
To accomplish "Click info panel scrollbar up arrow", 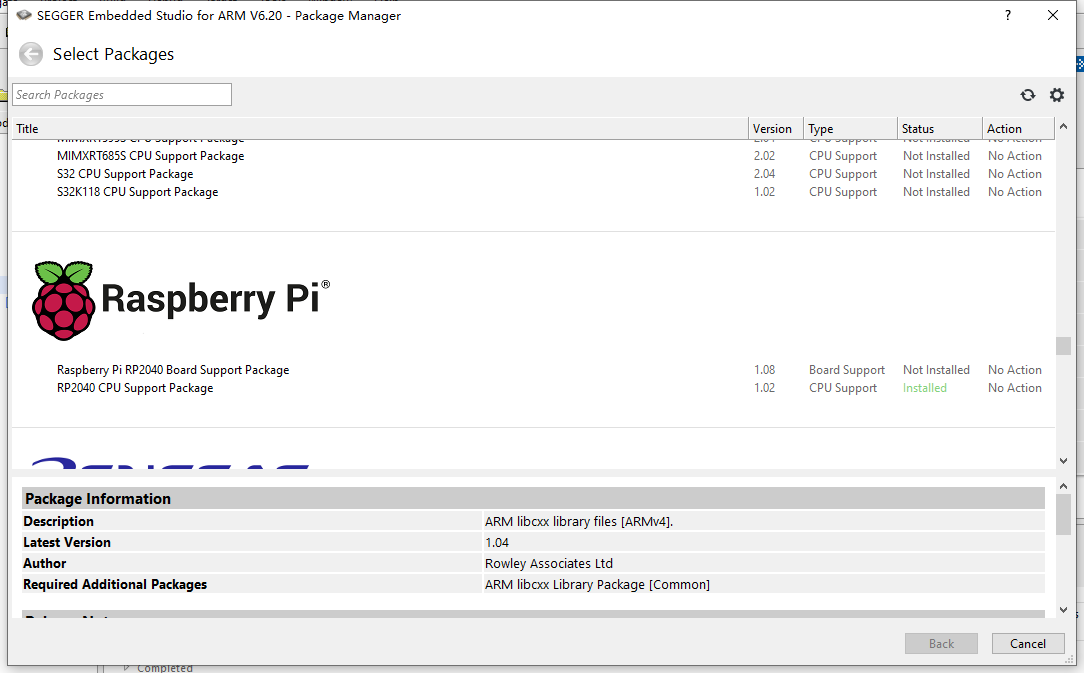I will point(1063,486).
